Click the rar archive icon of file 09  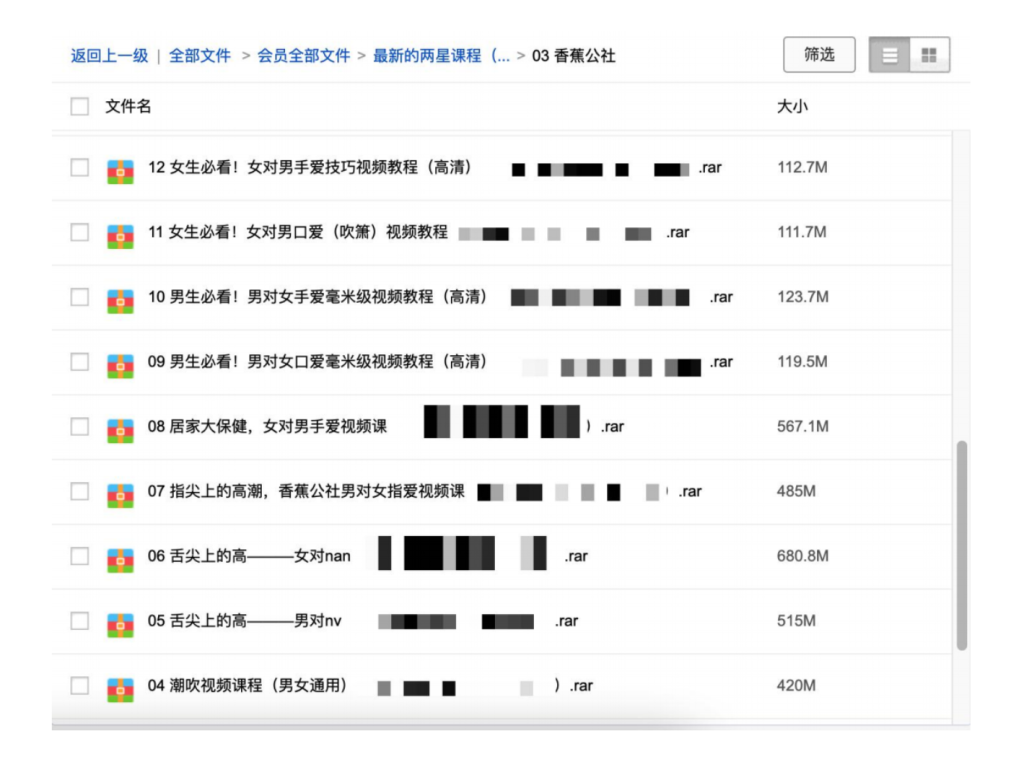pyautogui.click(x=120, y=366)
